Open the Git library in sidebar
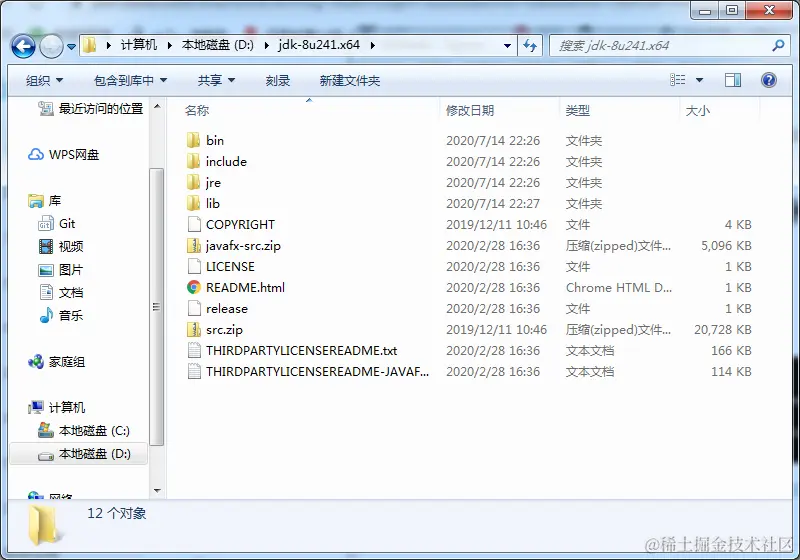 pyautogui.click(x=57, y=224)
